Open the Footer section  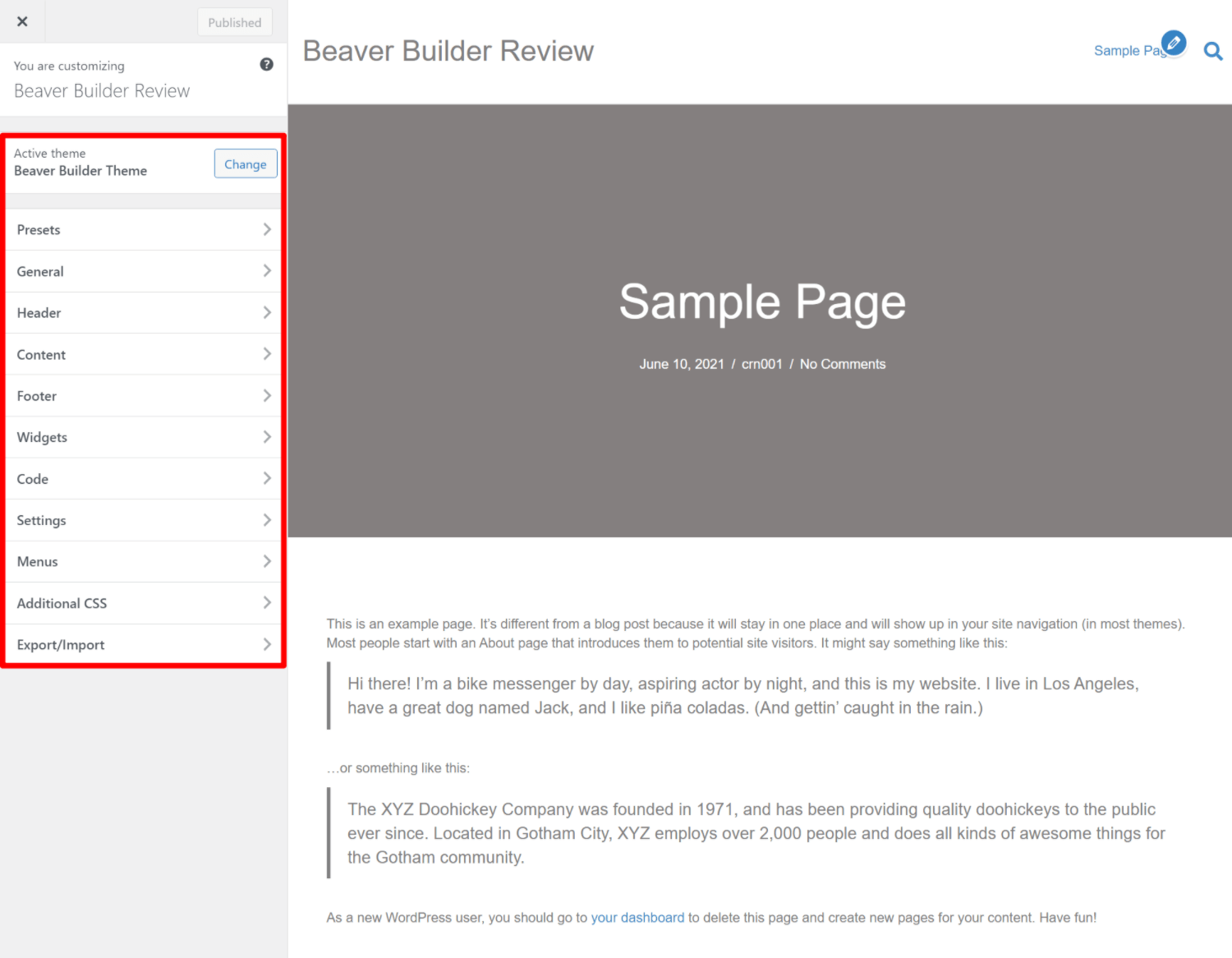[144, 395]
